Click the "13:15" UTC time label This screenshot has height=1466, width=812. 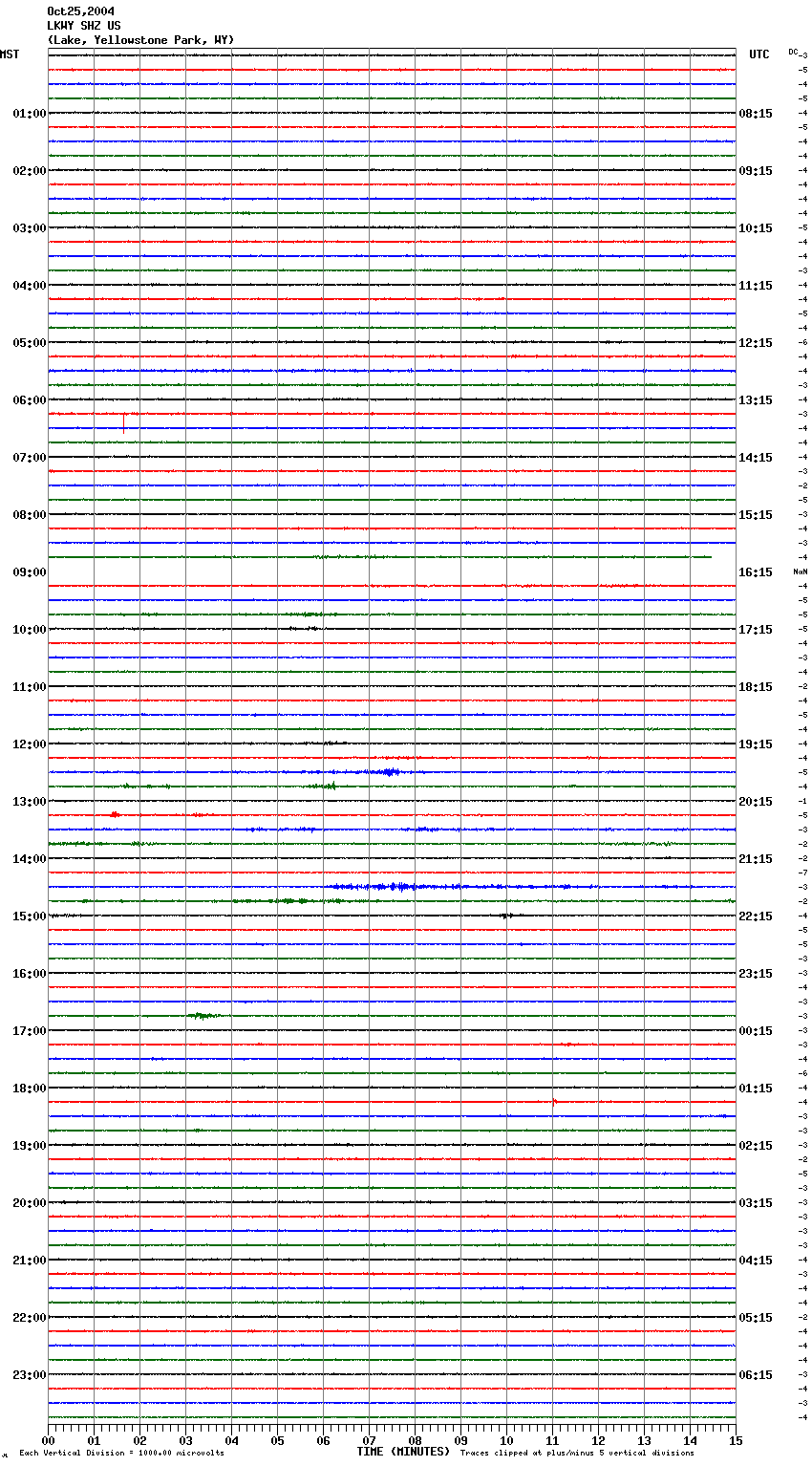pyautogui.click(x=756, y=400)
